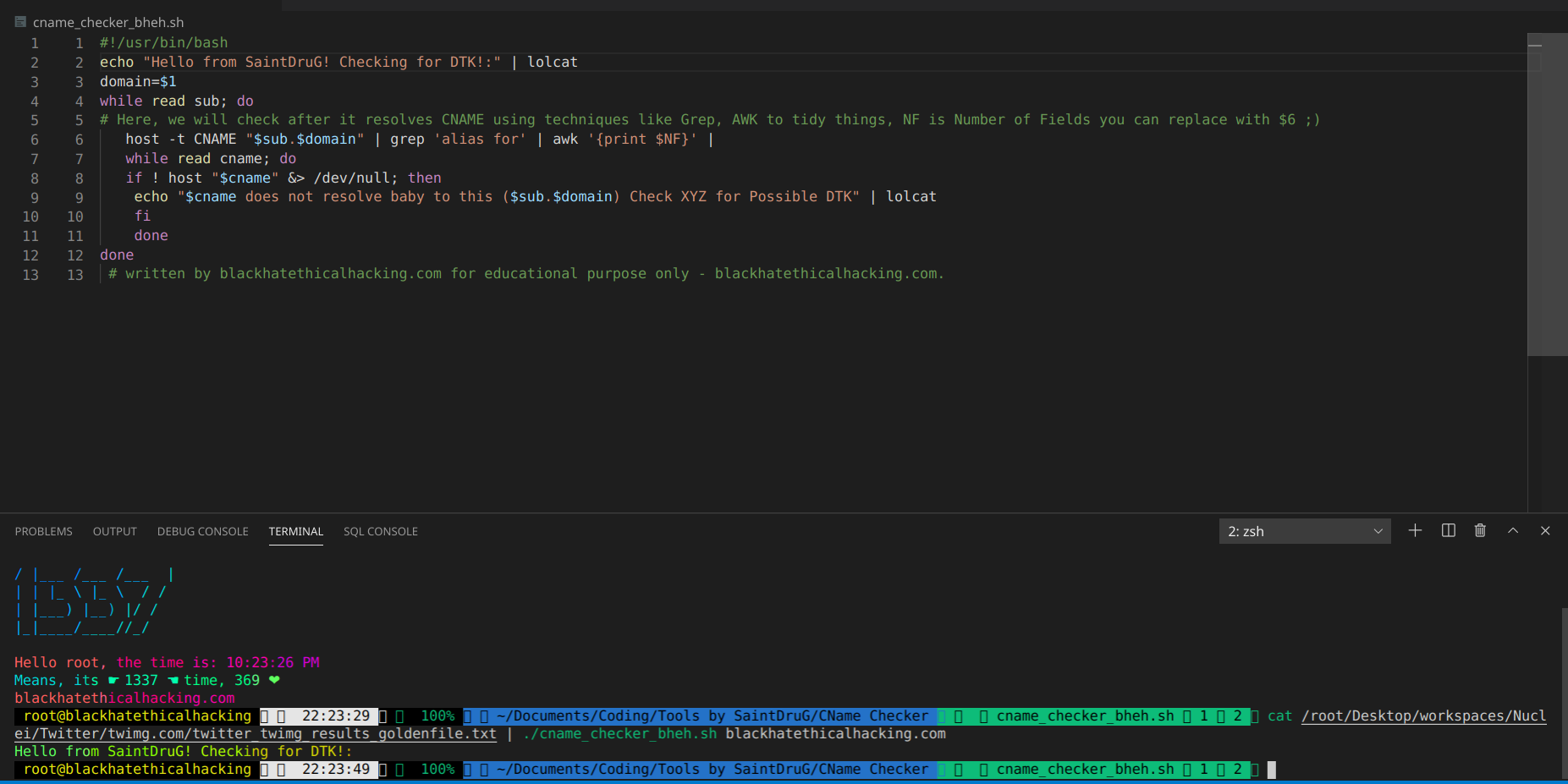Click the 'lolcat' word on line 2
This screenshot has width=1568, height=784.
553,62
